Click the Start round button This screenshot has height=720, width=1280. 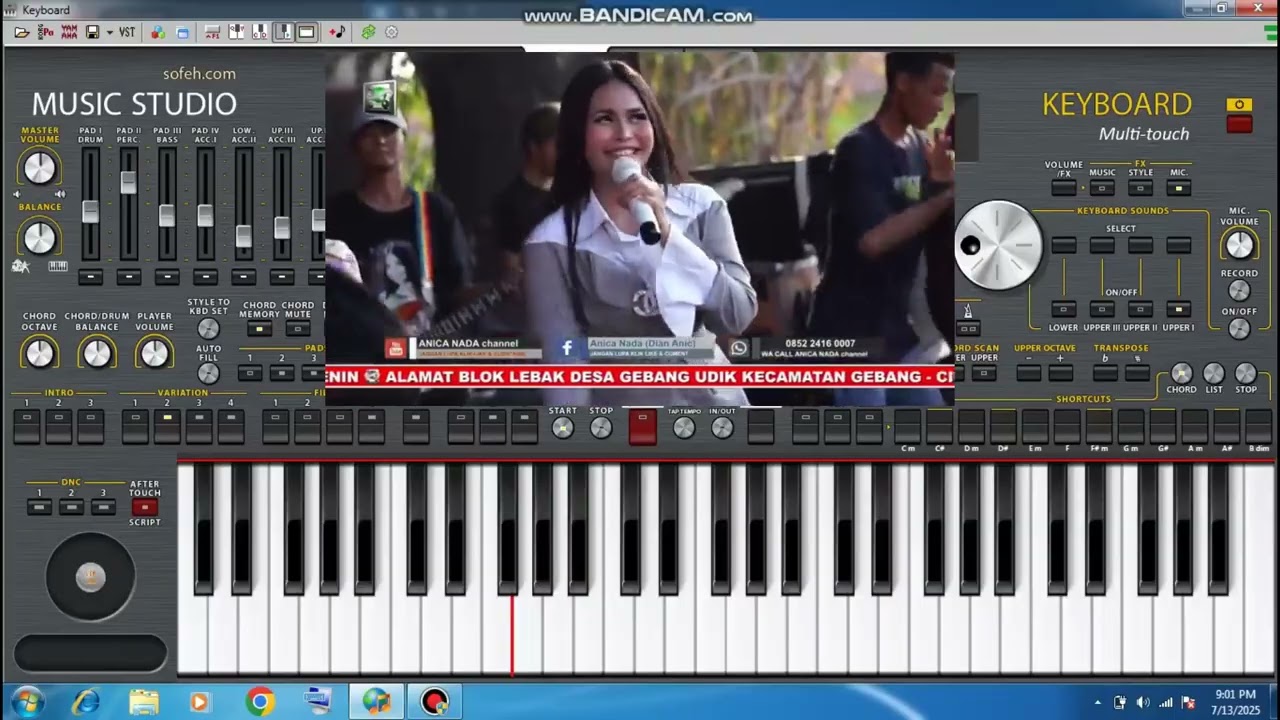pos(563,428)
